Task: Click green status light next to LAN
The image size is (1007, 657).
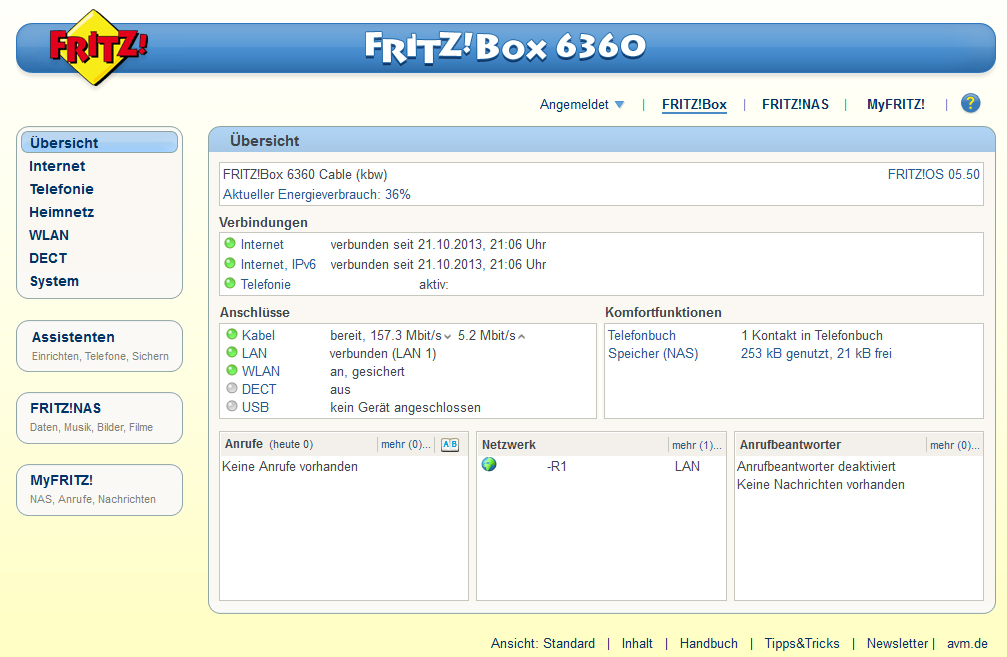Action: 232,352
